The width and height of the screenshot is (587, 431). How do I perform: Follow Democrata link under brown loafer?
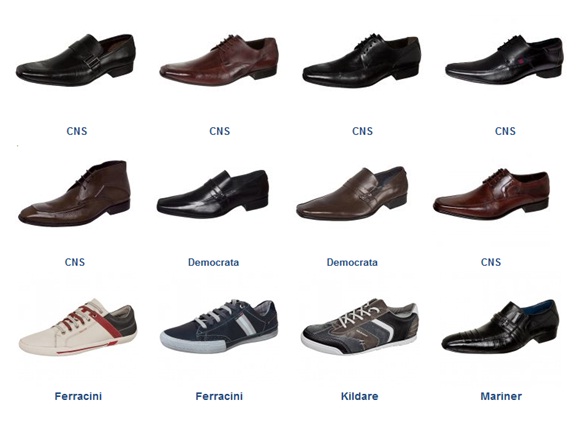tap(352, 262)
